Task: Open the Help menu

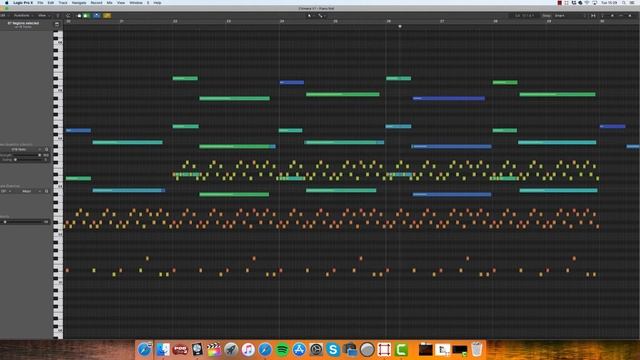Action: pos(157,3)
